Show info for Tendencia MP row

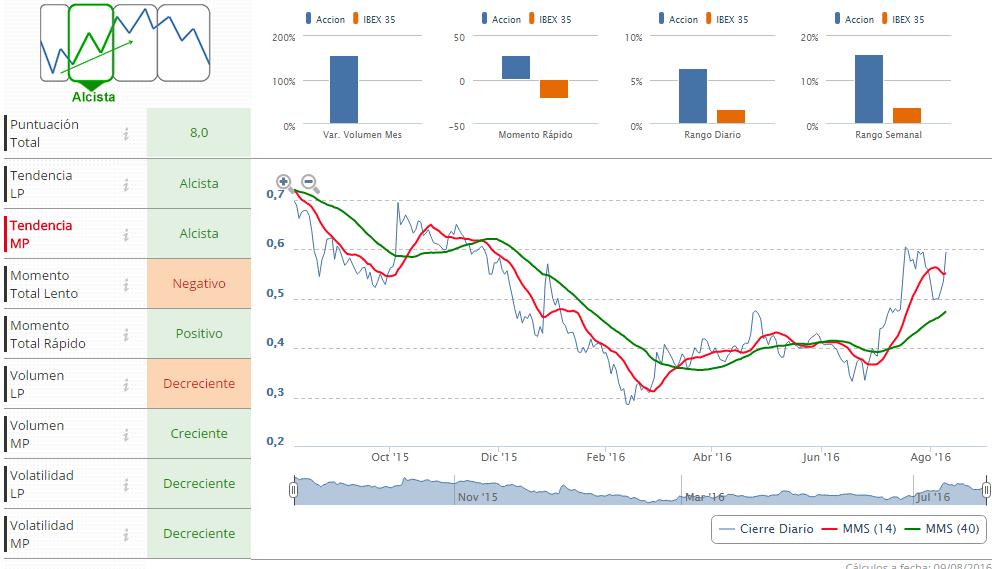pyautogui.click(x=126, y=234)
